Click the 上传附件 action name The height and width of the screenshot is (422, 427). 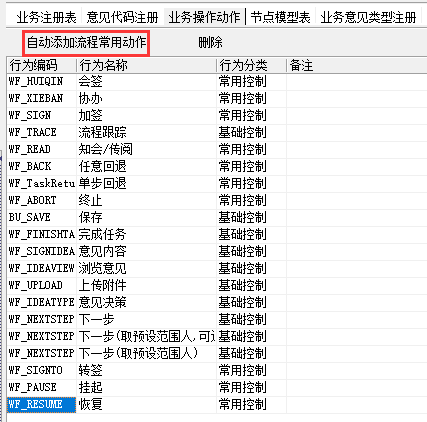point(103,286)
